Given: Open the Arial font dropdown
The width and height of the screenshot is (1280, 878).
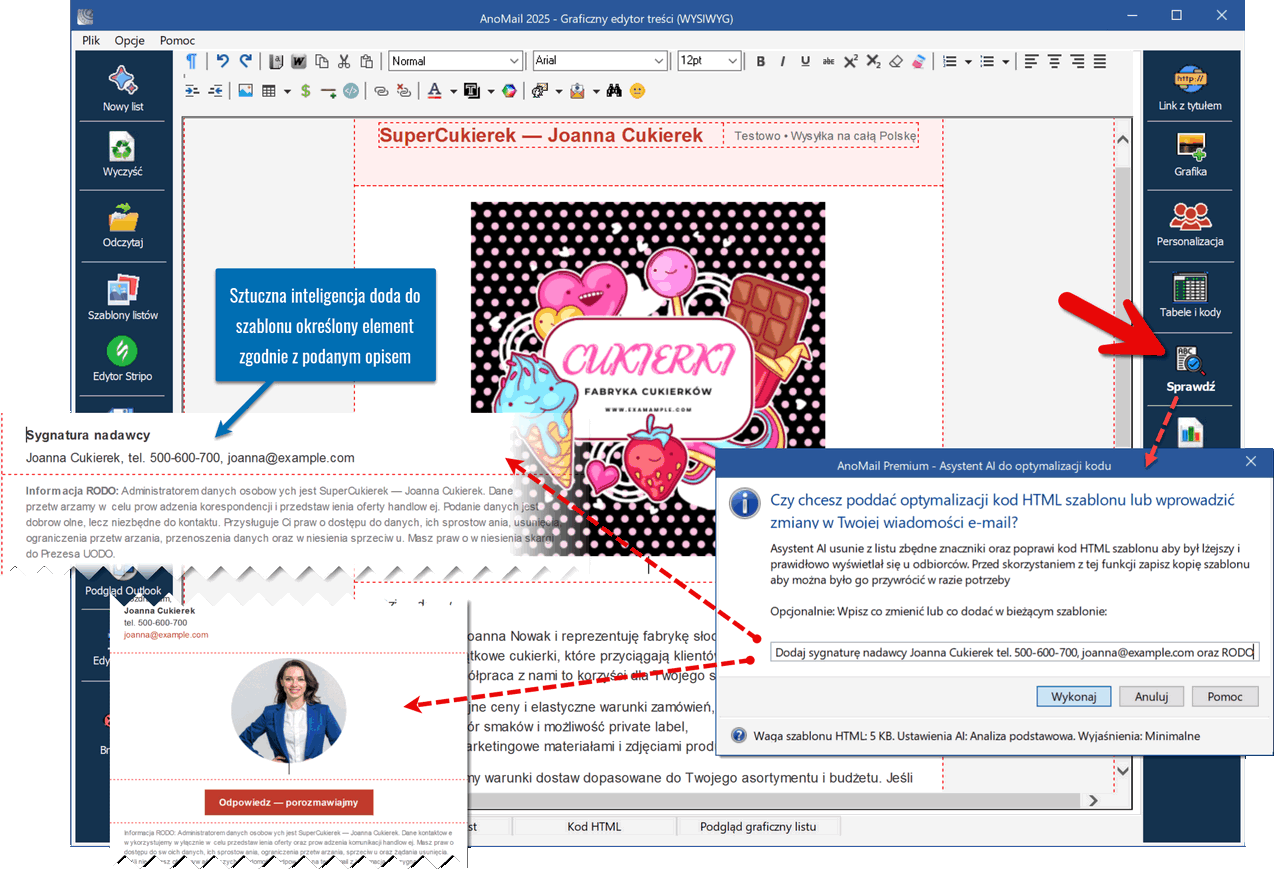Looking at the screenshot, I should click(x=600, y=61).
